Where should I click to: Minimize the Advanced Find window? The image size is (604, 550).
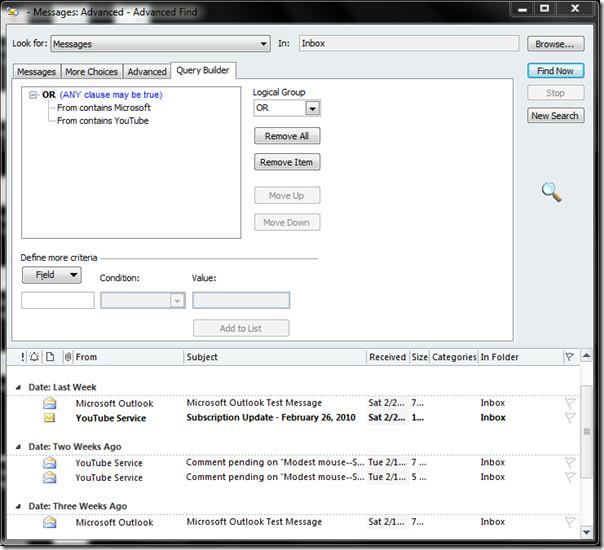point(523,9)
